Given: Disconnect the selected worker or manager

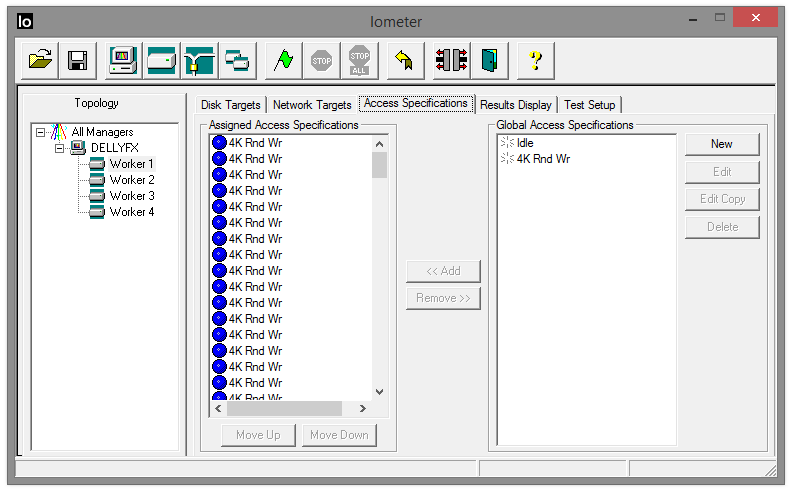Looking at the screenshot, I should pyautogui.click(x=452, y=61).
